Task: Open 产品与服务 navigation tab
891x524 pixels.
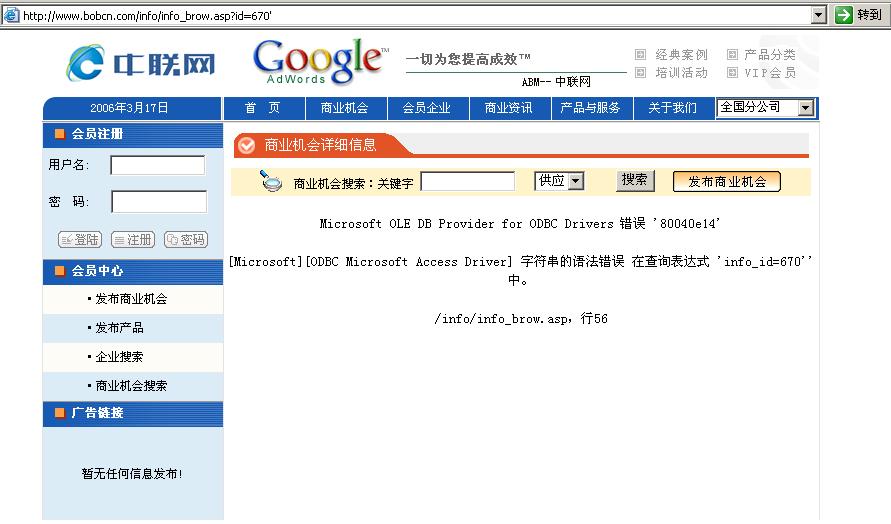Action: pyautogui.click(x=592, y=108)
